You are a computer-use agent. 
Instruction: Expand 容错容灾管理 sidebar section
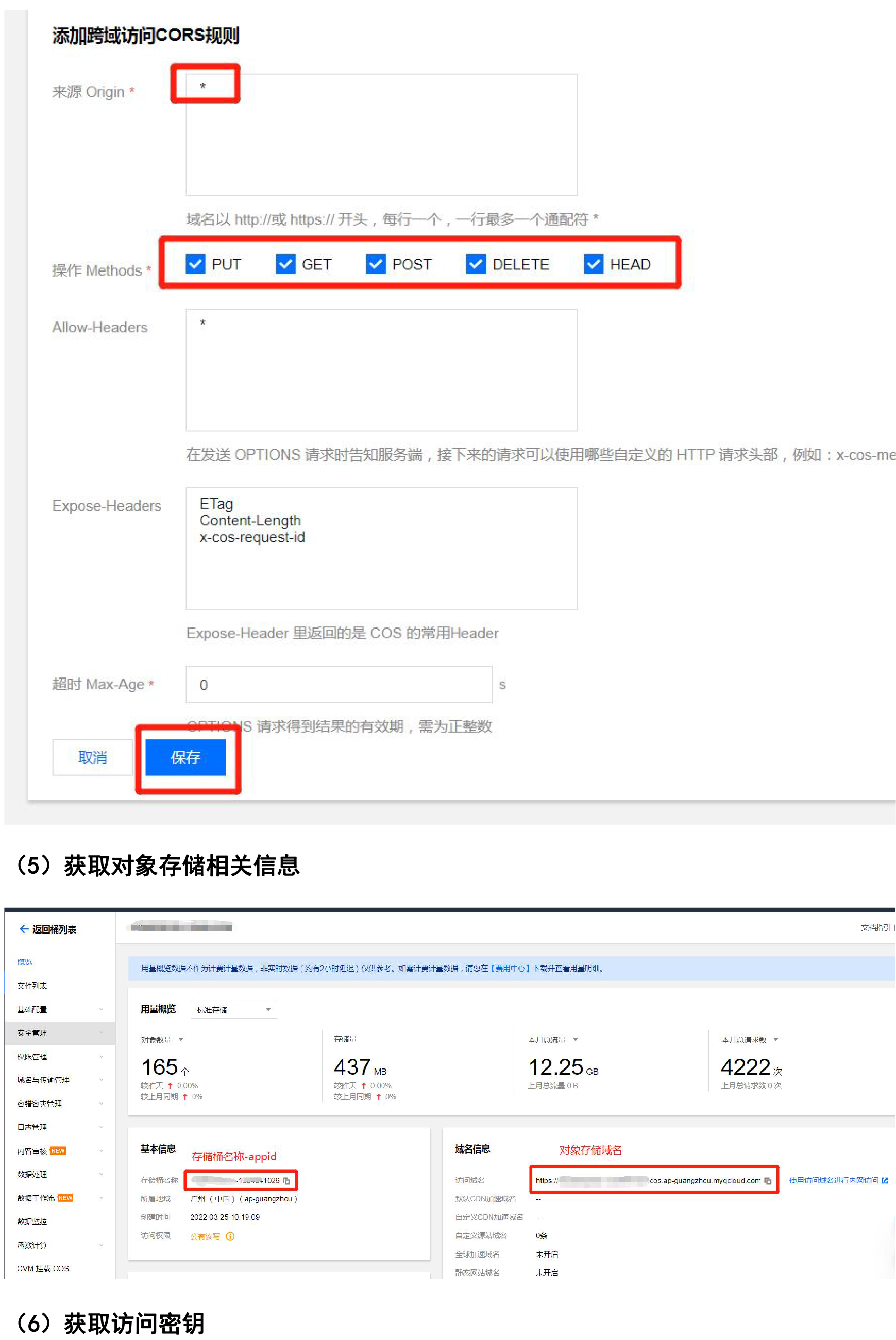[x=60, y=1104]
